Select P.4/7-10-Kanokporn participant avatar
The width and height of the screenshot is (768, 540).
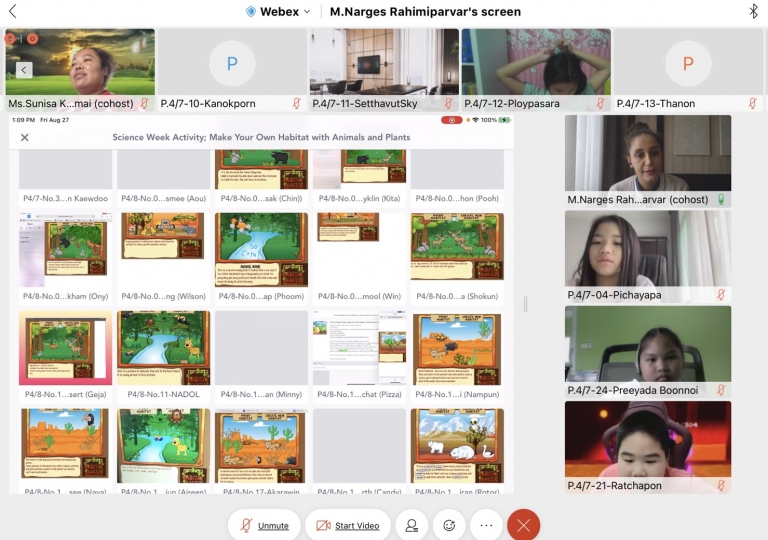point(232,63)
